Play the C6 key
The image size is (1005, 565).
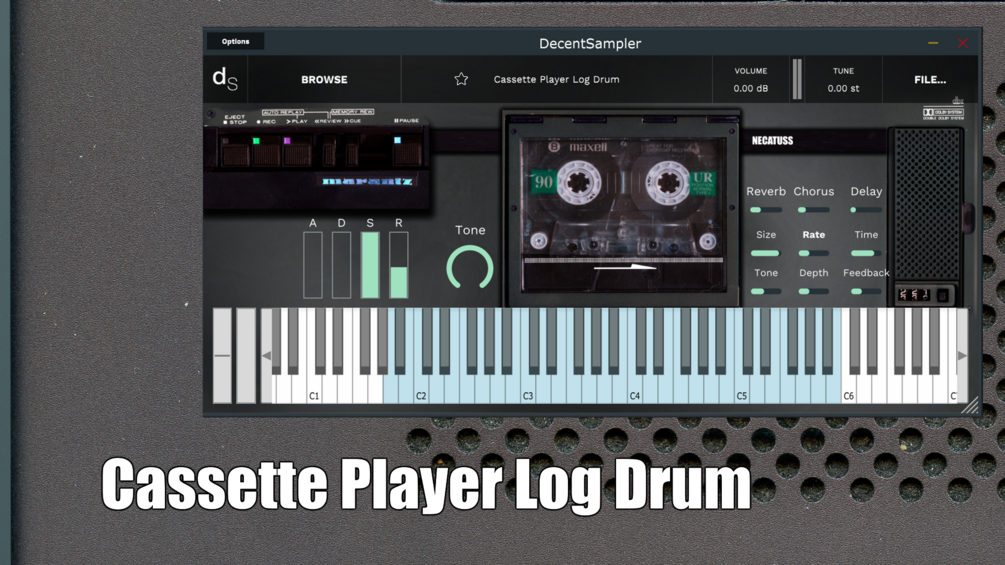(x=849, y=391)
